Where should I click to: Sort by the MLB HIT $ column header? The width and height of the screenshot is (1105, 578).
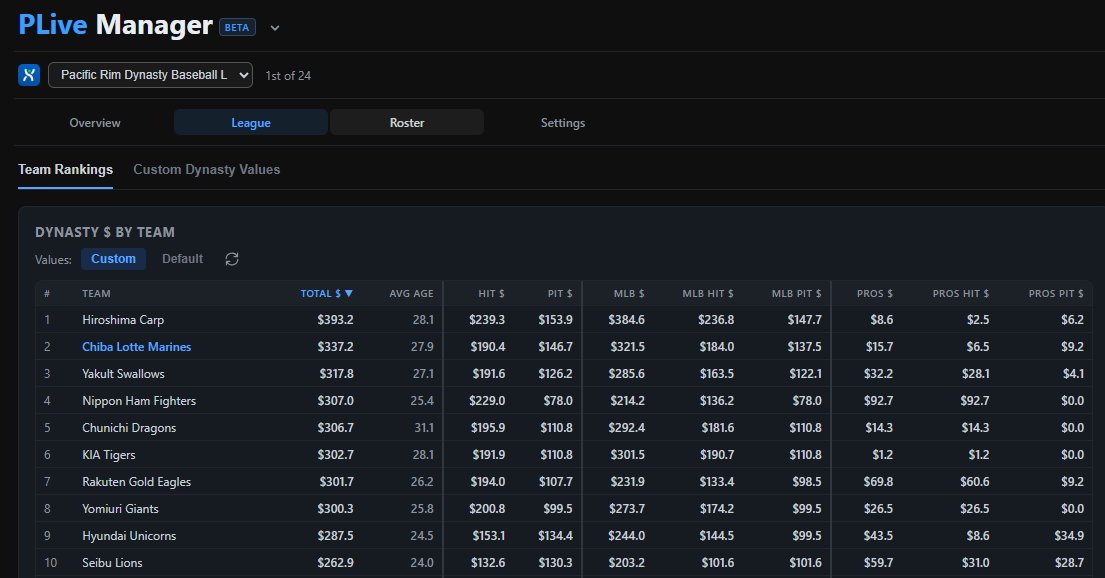pos(708,293)
